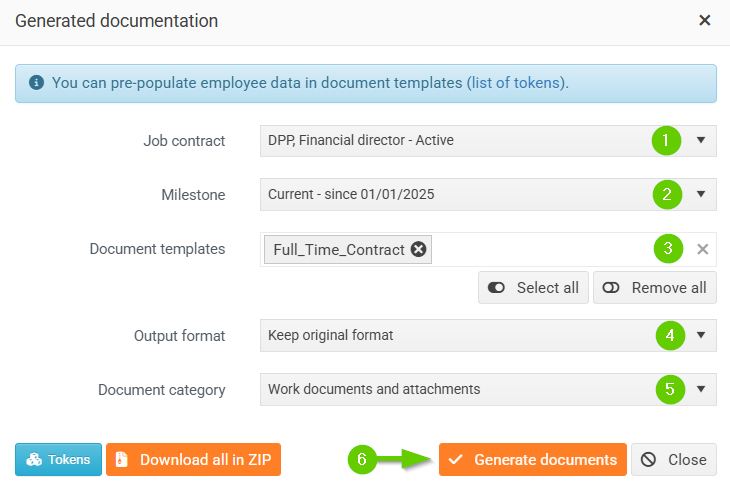730x490 pixels.
Task: Click green step marker number 6
Action: (x=362, y=459)
